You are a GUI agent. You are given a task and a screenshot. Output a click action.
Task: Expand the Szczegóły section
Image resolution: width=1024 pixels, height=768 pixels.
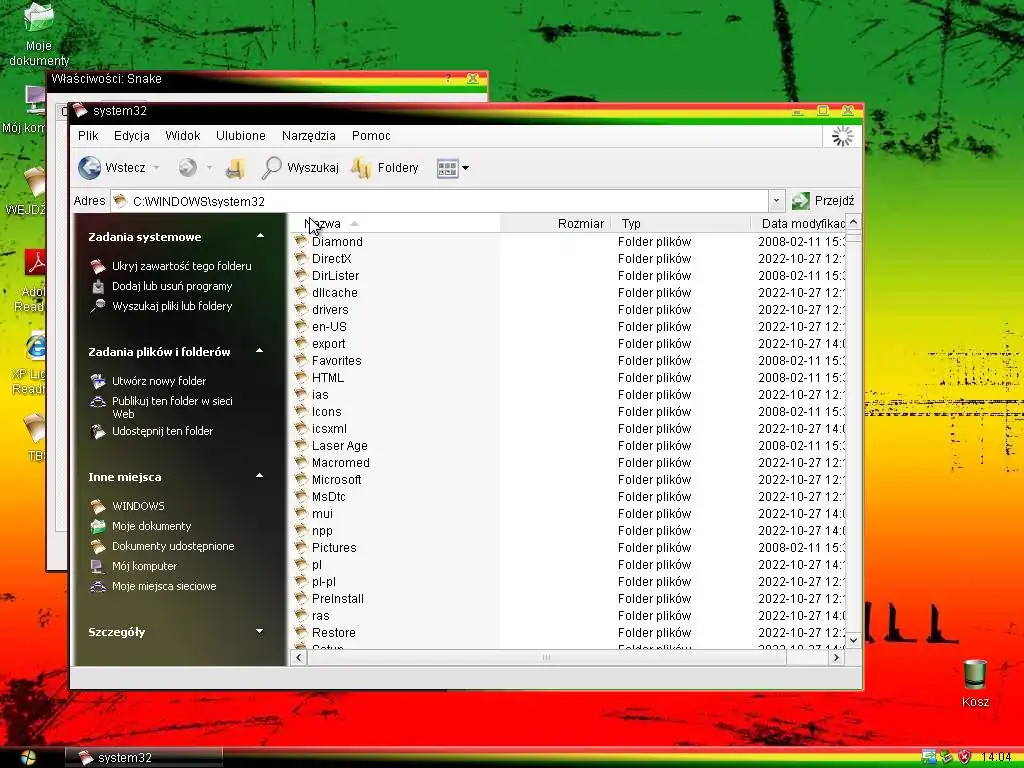point(259,631)
